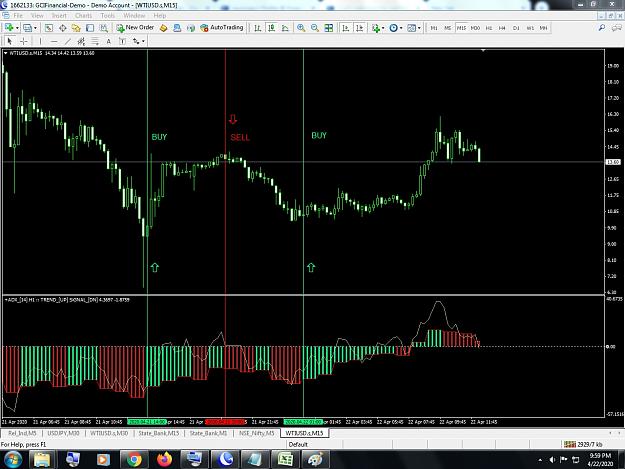Select D1 timeframe
This screenshot has height=469, width=625.
[x=516, y=28]
